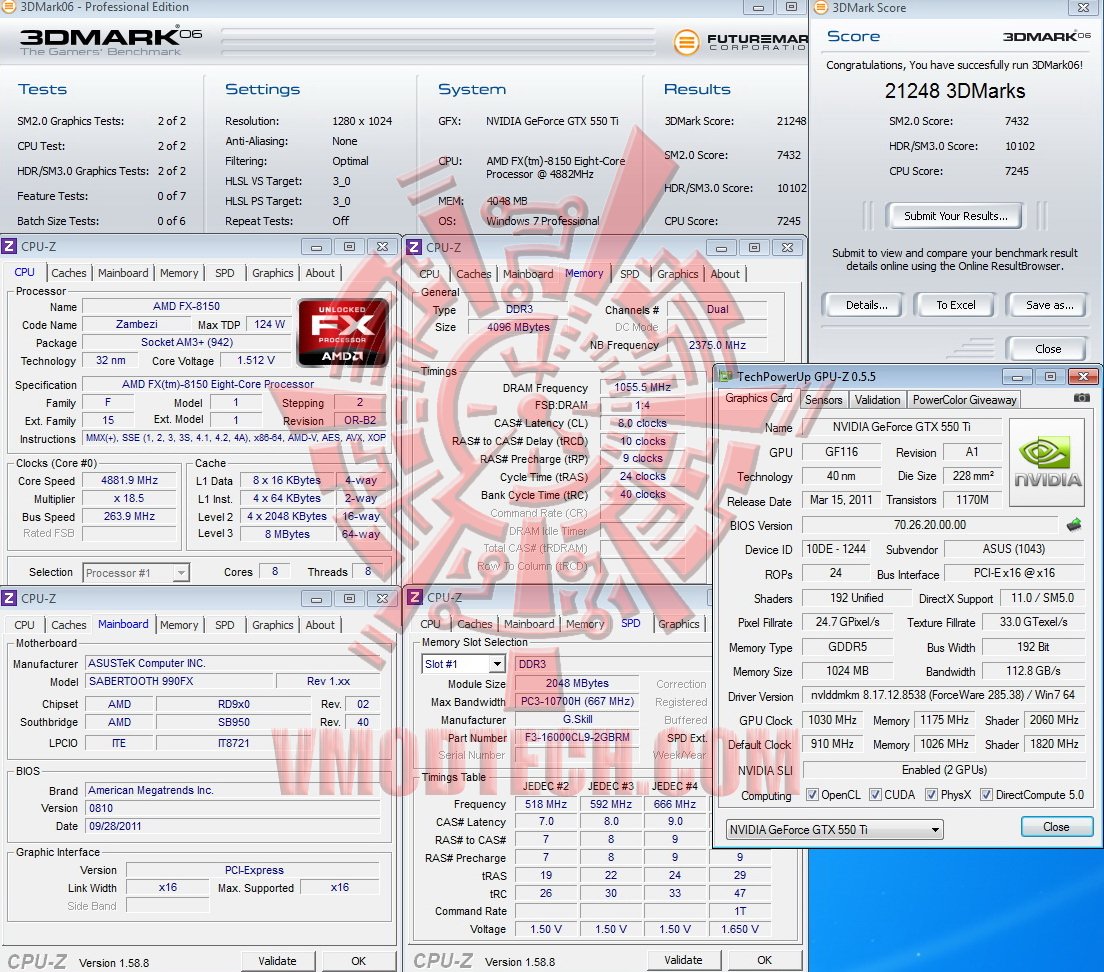Click the Max Bandwidth PC3-10700H field
Image resolution: width=1104 pixels, height=972 pixels.
[x=577, y=702]
